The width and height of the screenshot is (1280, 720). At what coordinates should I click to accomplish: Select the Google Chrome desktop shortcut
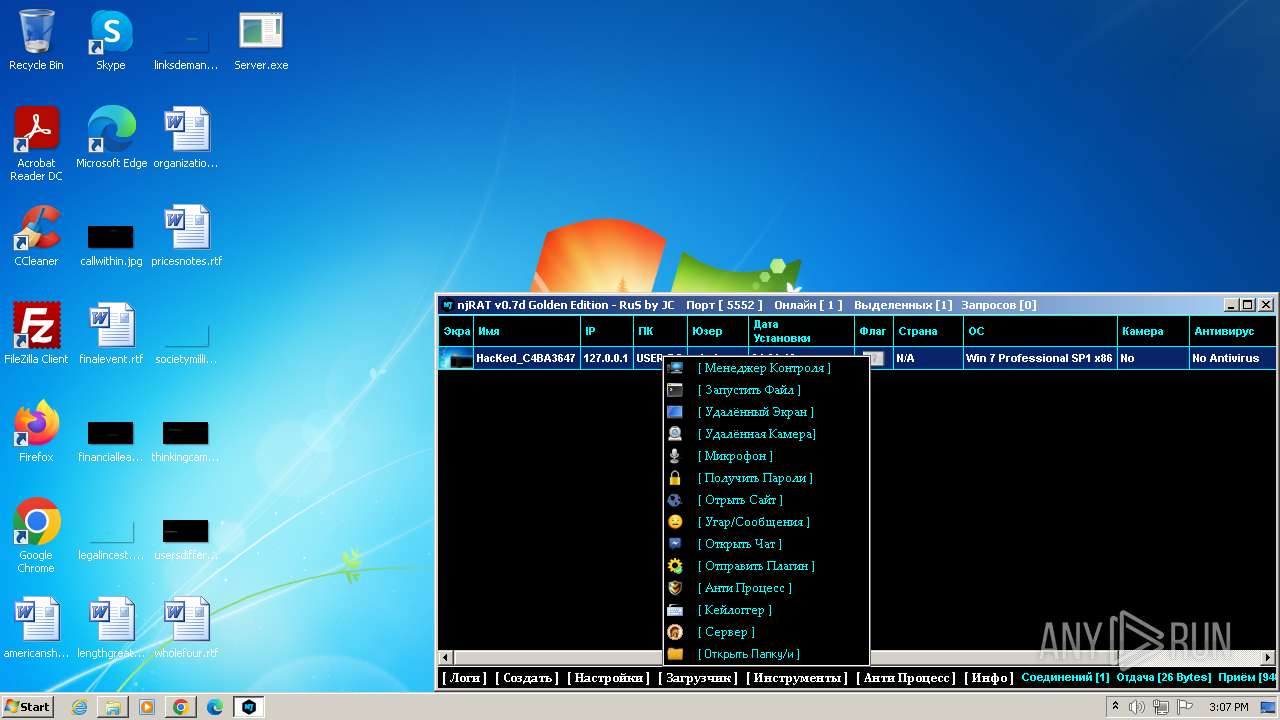36,536
